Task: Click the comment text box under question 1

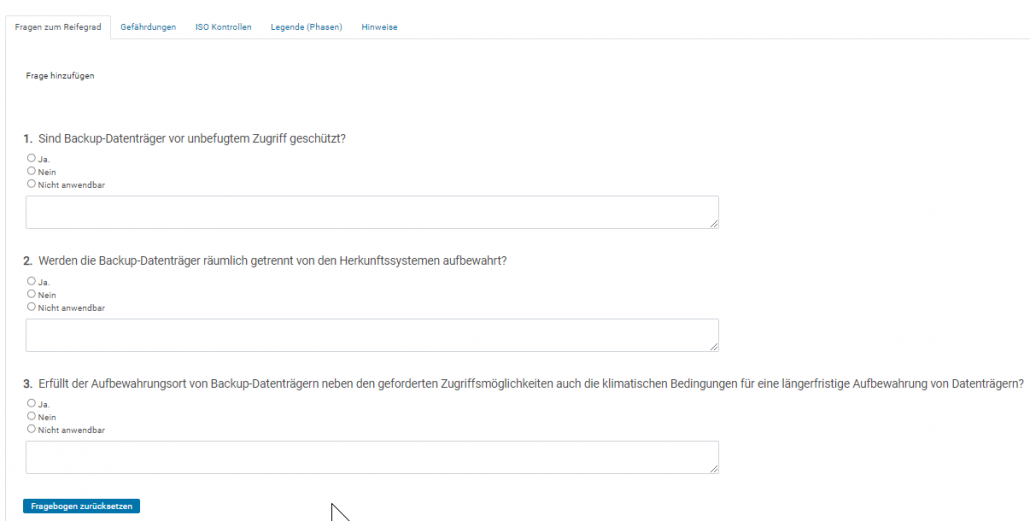Action: (x=371, y=212)
